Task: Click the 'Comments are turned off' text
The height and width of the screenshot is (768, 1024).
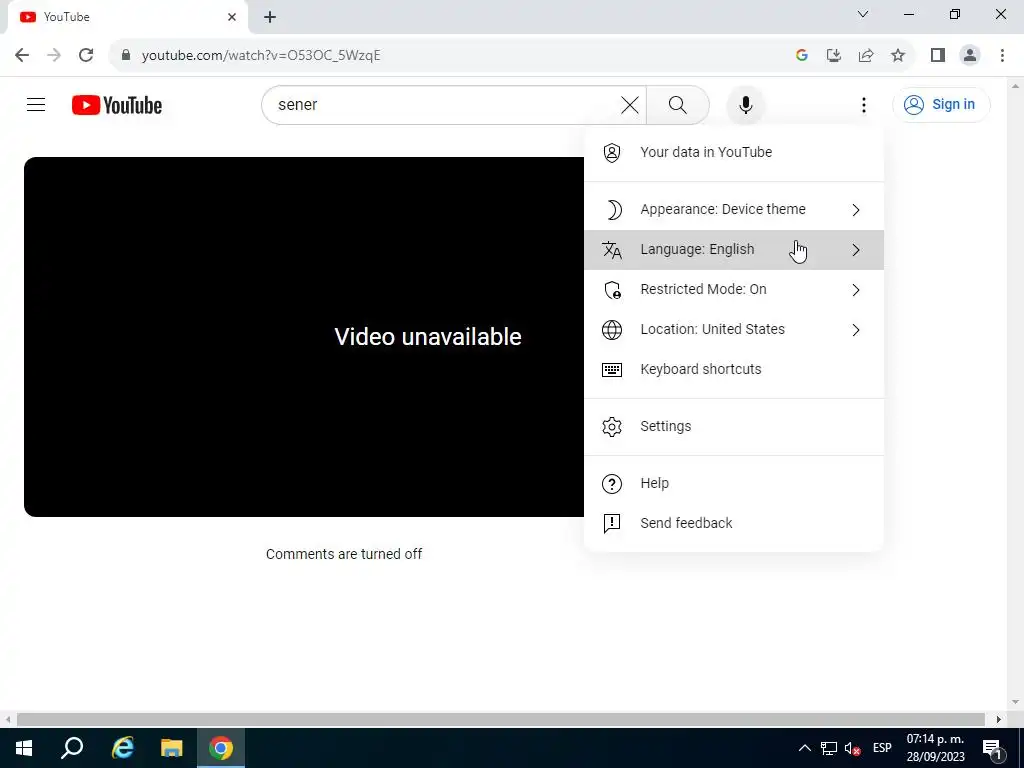Action: (x=344, y=554)
